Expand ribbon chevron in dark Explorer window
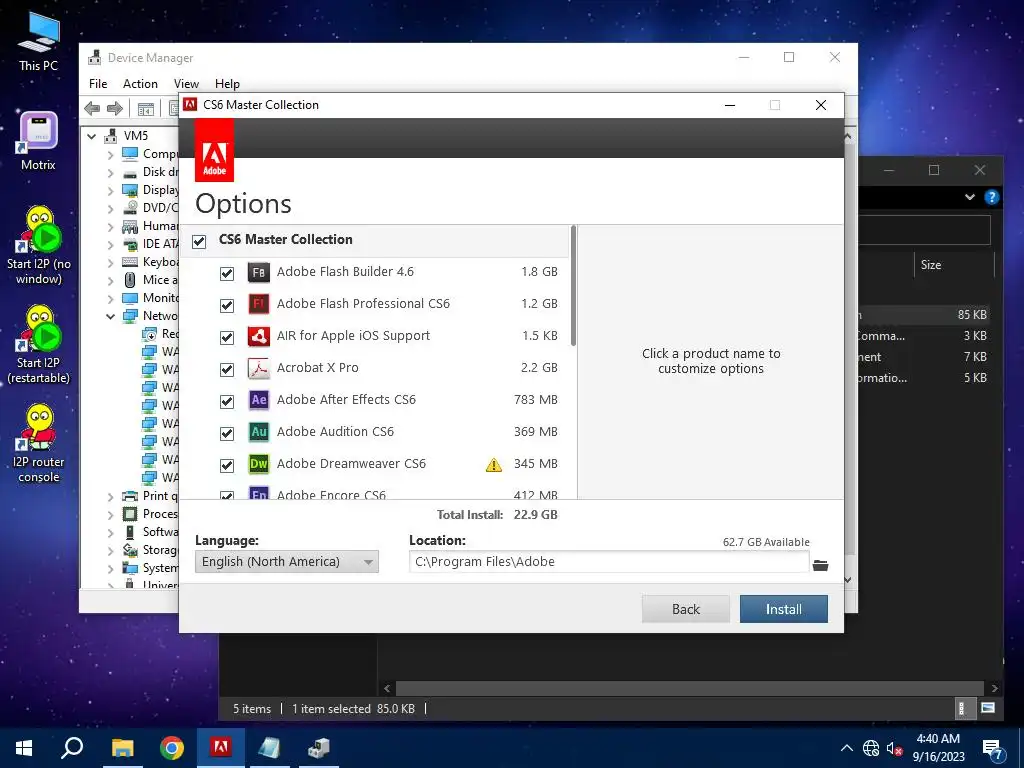 (970, 197)
